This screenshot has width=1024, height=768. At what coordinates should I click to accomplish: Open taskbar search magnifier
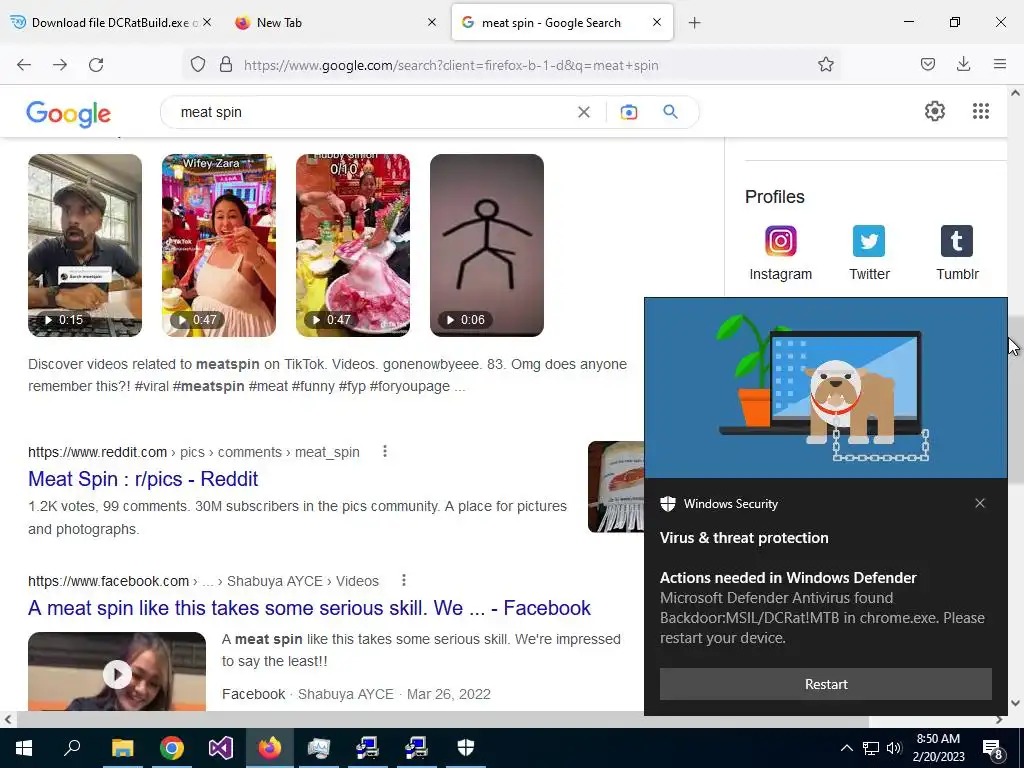tap(72, 748)
